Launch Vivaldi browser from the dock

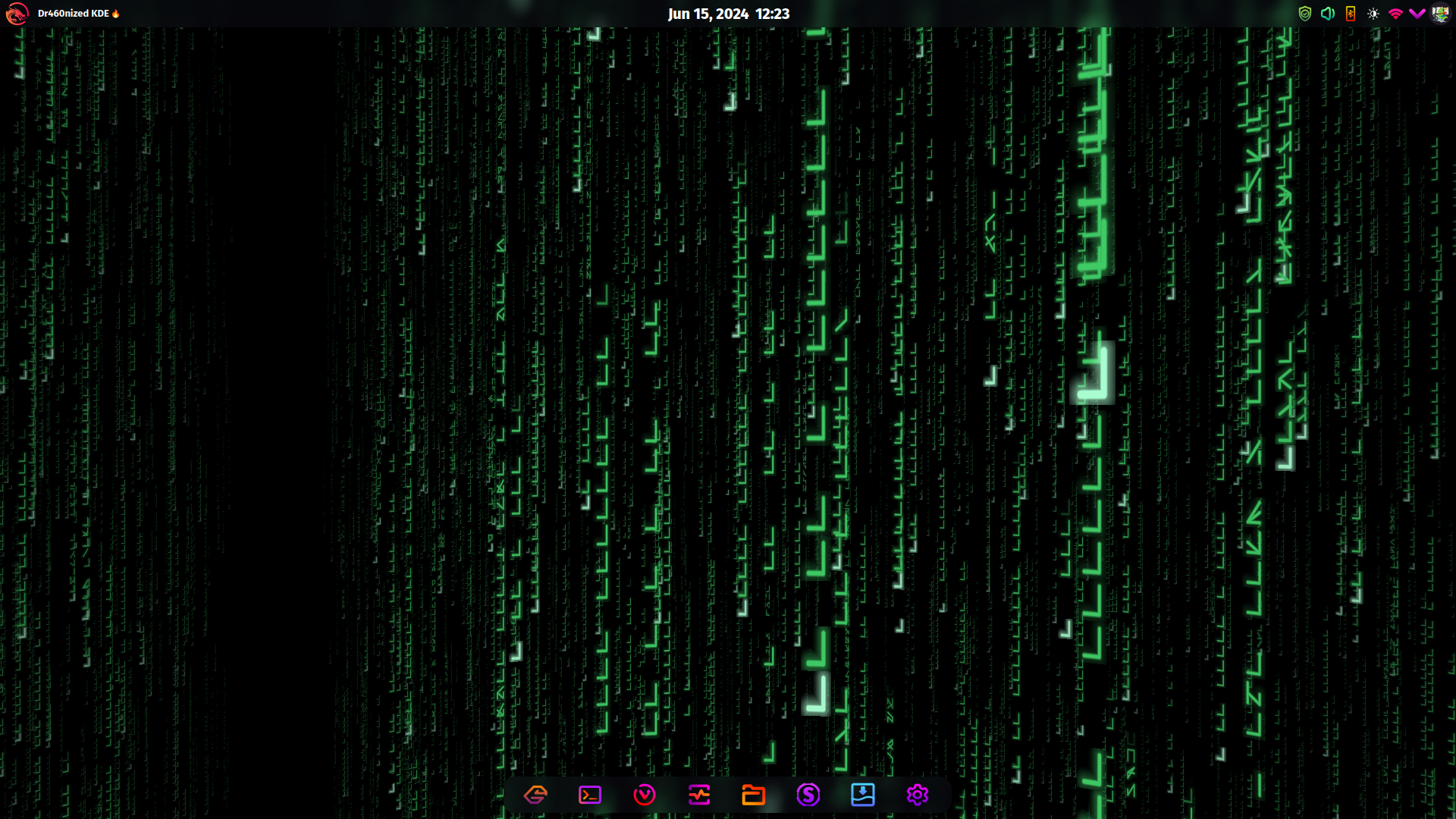coord(645,795)
